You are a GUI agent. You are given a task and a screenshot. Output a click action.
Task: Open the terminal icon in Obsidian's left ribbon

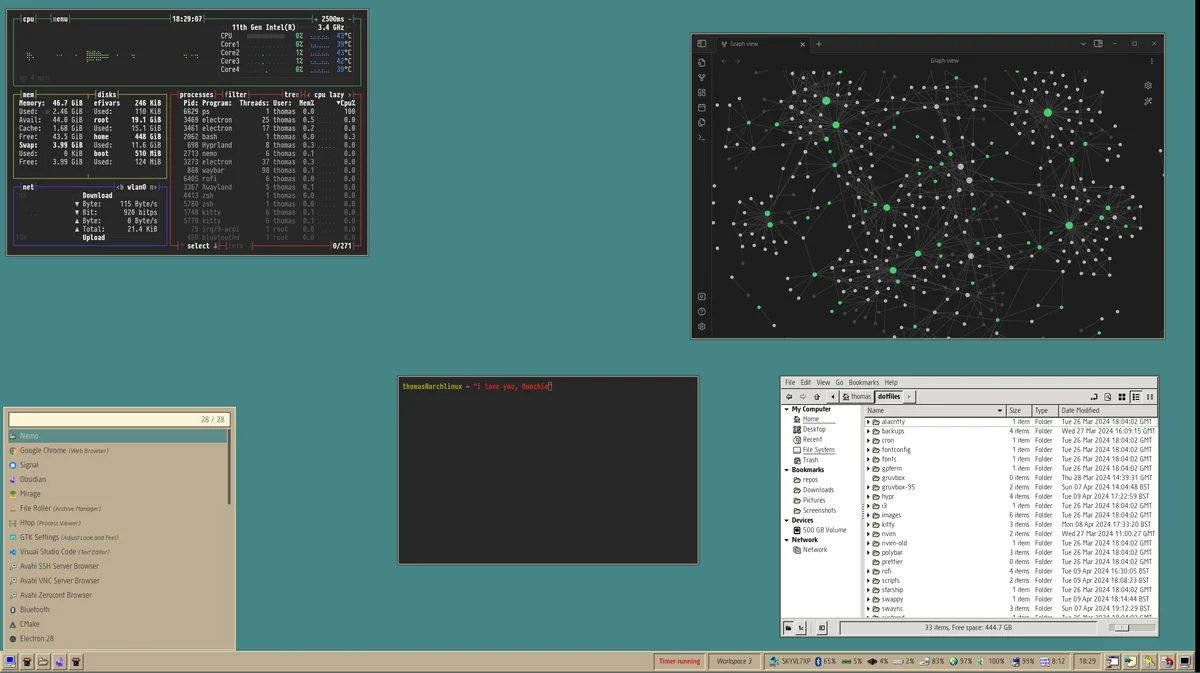coord(701,137)
